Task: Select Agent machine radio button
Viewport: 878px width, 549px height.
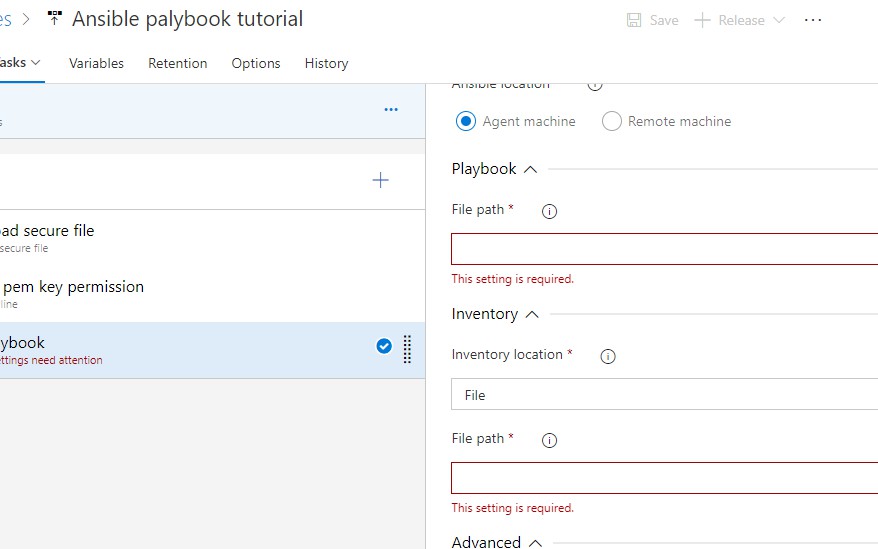Action: tap(466, 121)
